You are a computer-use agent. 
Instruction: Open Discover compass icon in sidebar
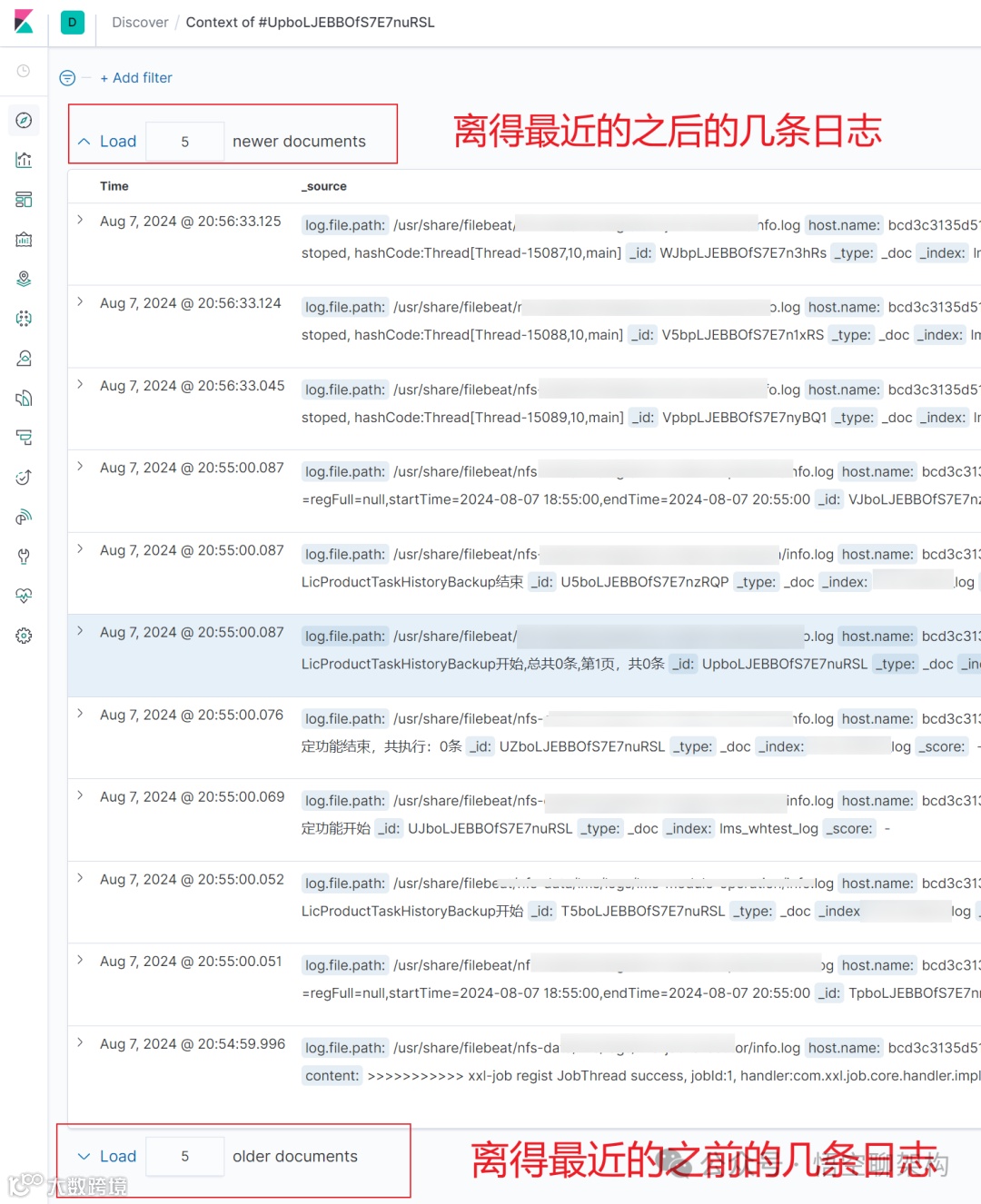(x=24, y=121)
